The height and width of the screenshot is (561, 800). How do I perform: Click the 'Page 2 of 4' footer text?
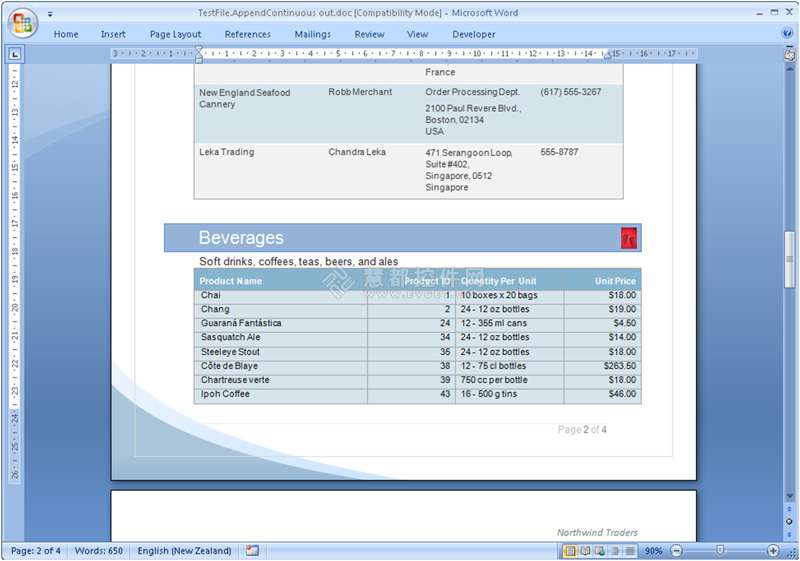click(582, 430)
